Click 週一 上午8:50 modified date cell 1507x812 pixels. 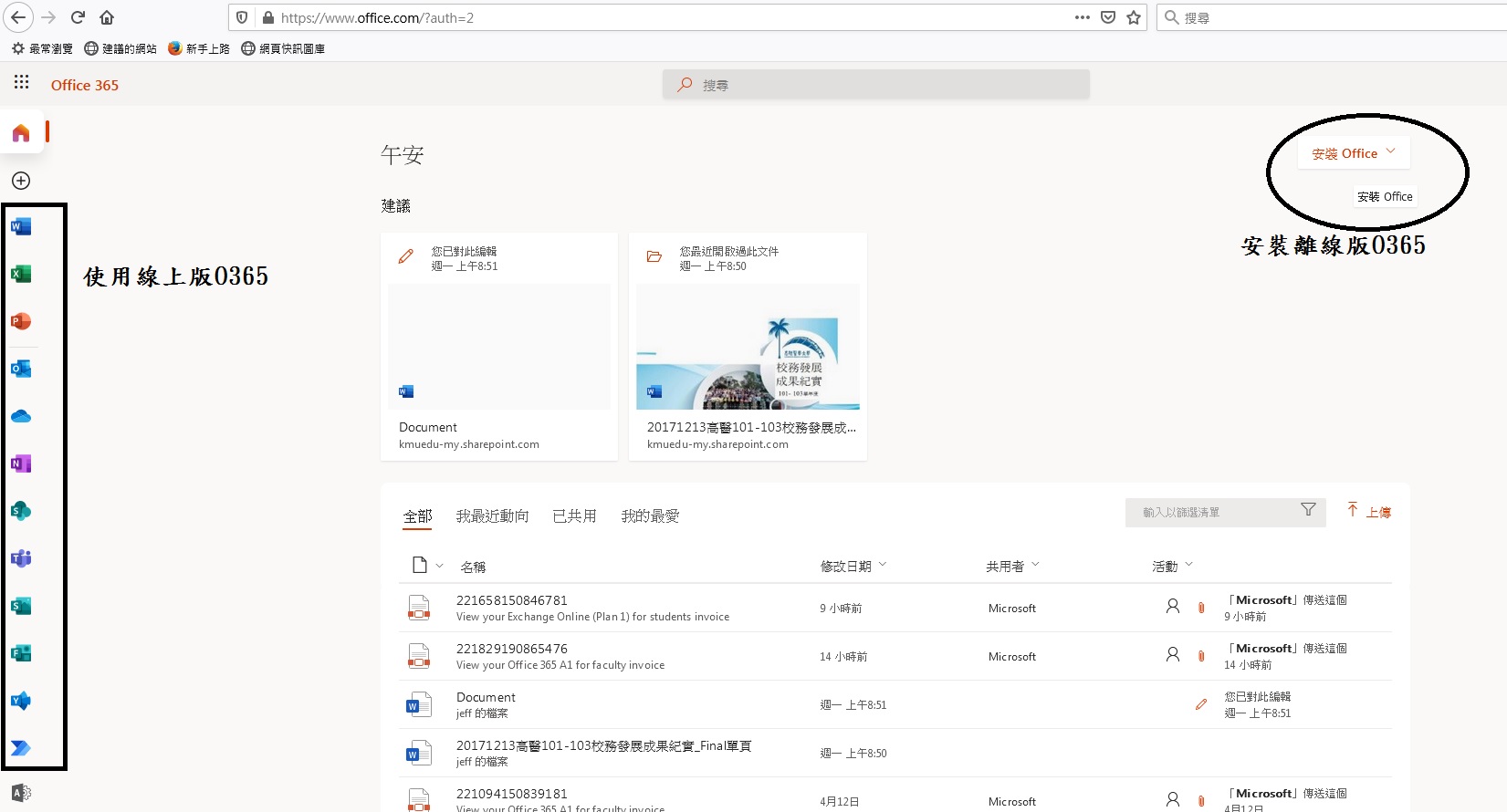(853, 754)
